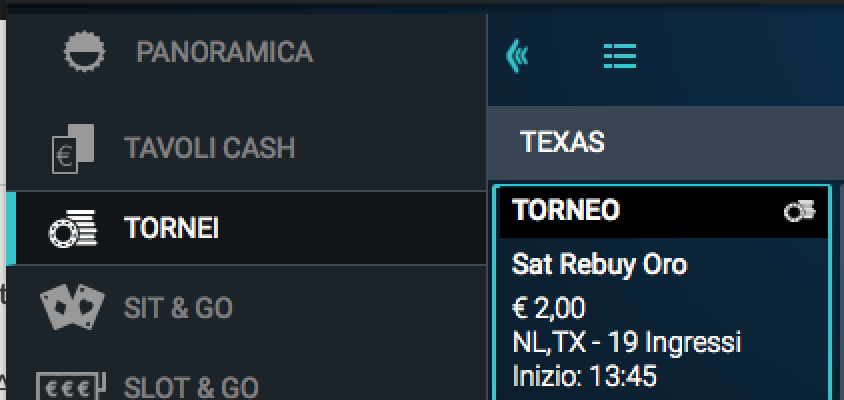Click the Slot & Go euro slot icon
The height and width of the screenshot is (400, 844).
coord(71,386)
